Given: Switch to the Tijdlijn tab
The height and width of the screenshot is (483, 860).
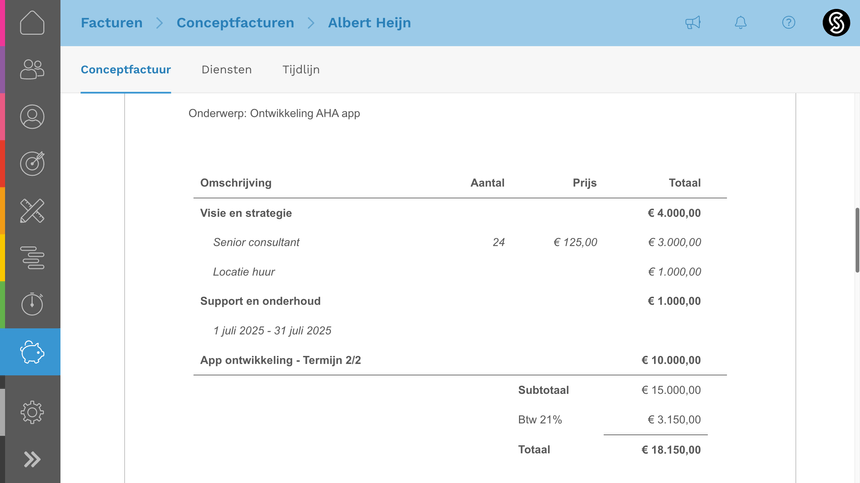Looking at the screenshot, I should pos(301,70).
